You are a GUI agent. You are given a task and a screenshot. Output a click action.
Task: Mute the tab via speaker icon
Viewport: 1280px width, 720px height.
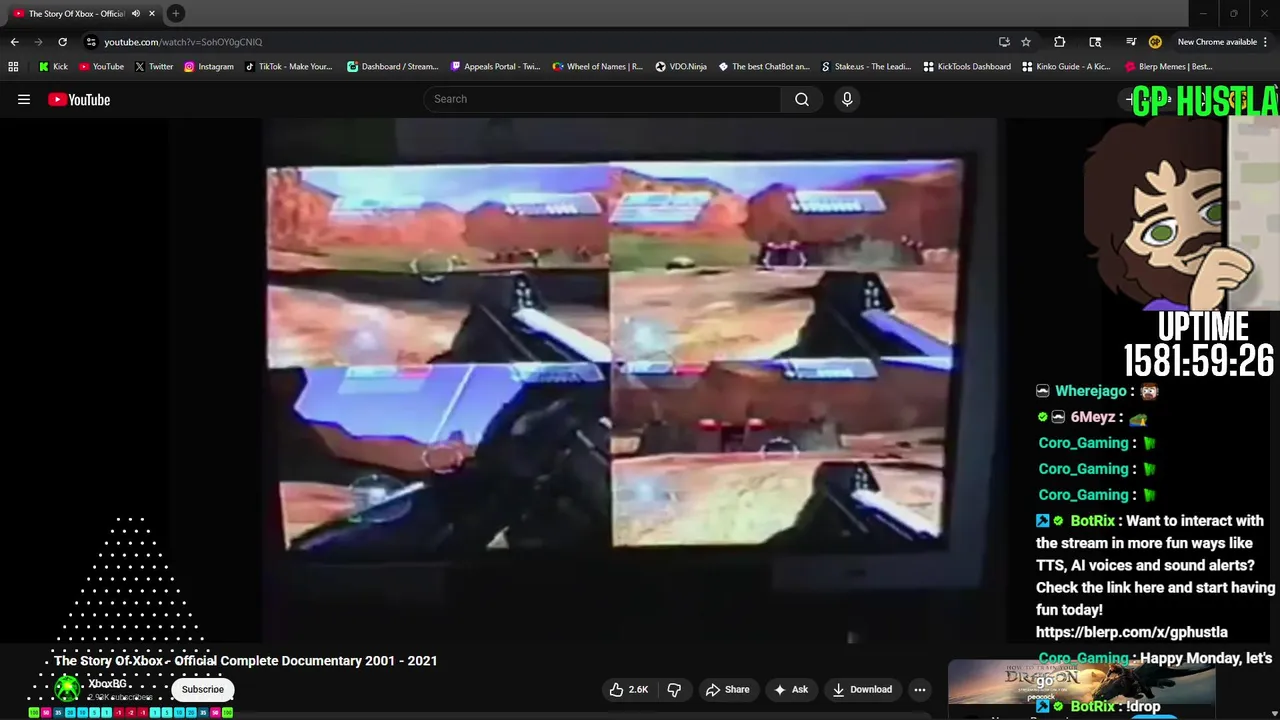click(x=136, y=14)
